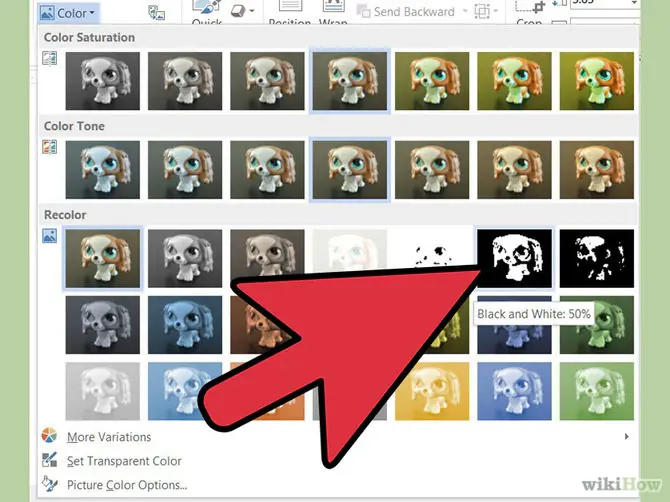Choose the Grayscale recolor thumbnail
The width and height of the screenshot is (670, 502).
click(185, 258)
